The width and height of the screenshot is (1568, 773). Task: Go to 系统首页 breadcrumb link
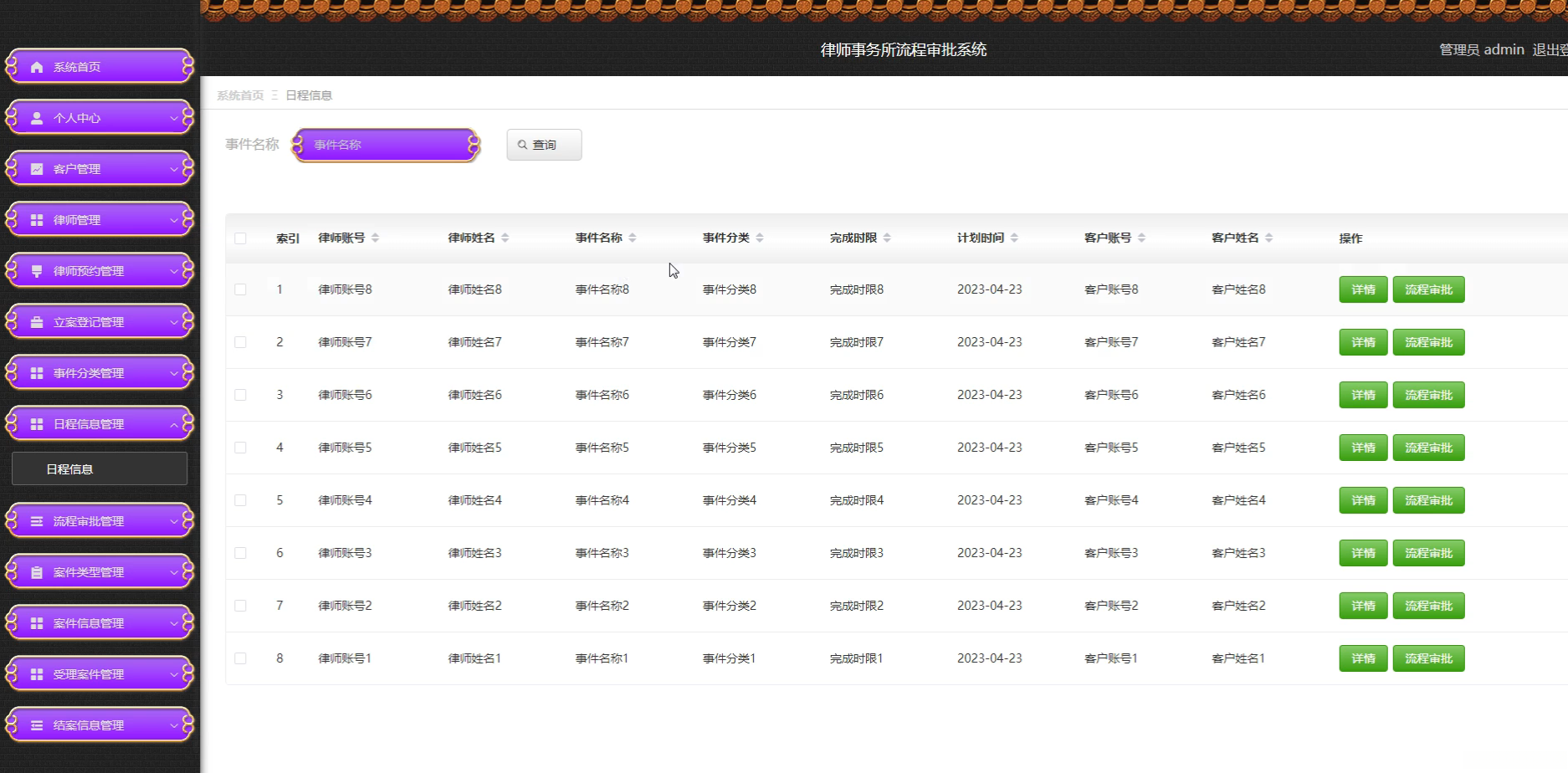pos(240,95)
